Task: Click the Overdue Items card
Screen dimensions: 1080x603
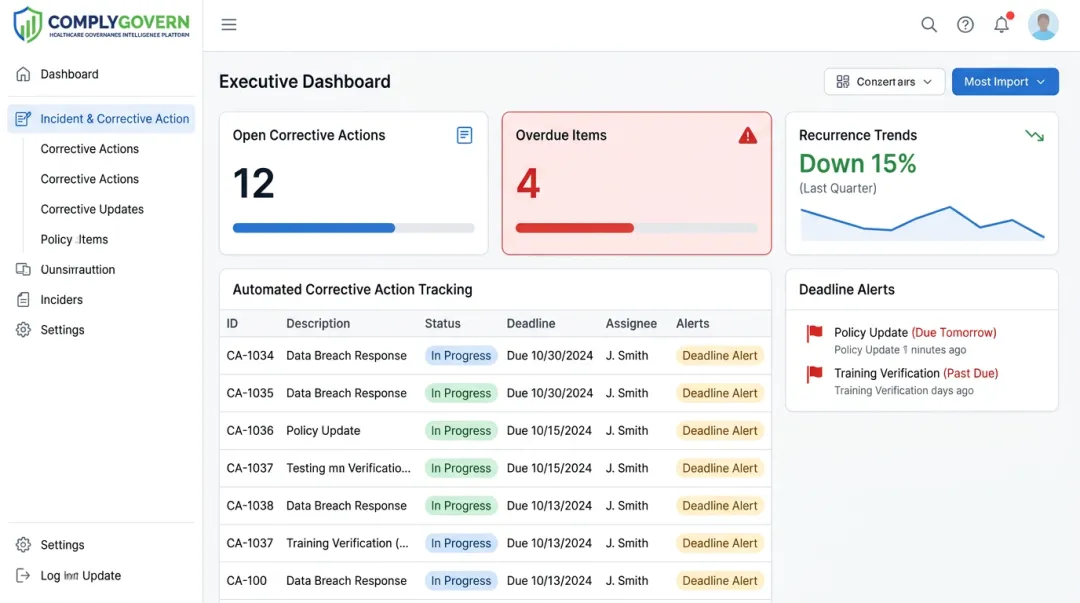Action: point(636,183)
